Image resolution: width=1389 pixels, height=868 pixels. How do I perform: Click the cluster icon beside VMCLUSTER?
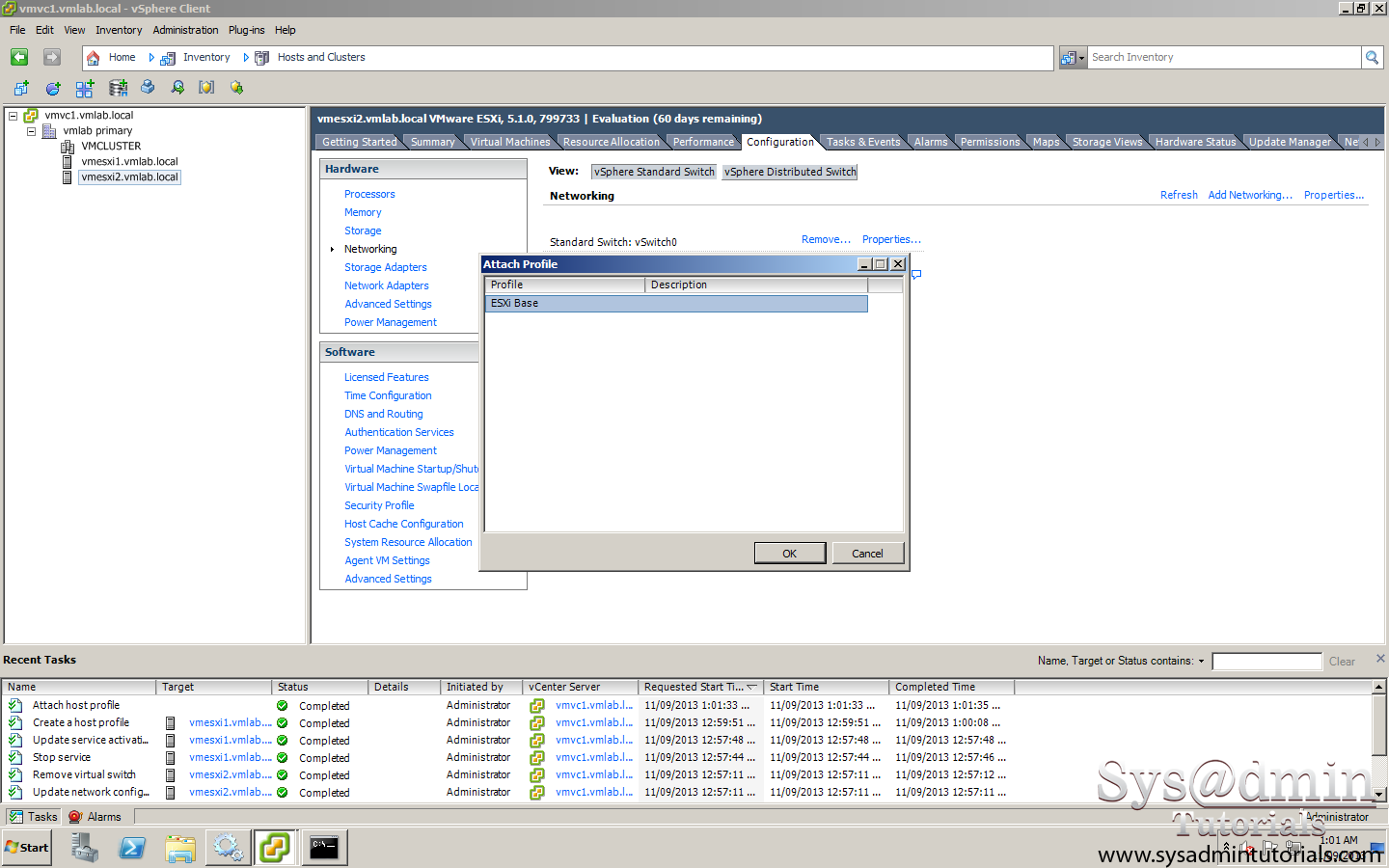[68, 147]
